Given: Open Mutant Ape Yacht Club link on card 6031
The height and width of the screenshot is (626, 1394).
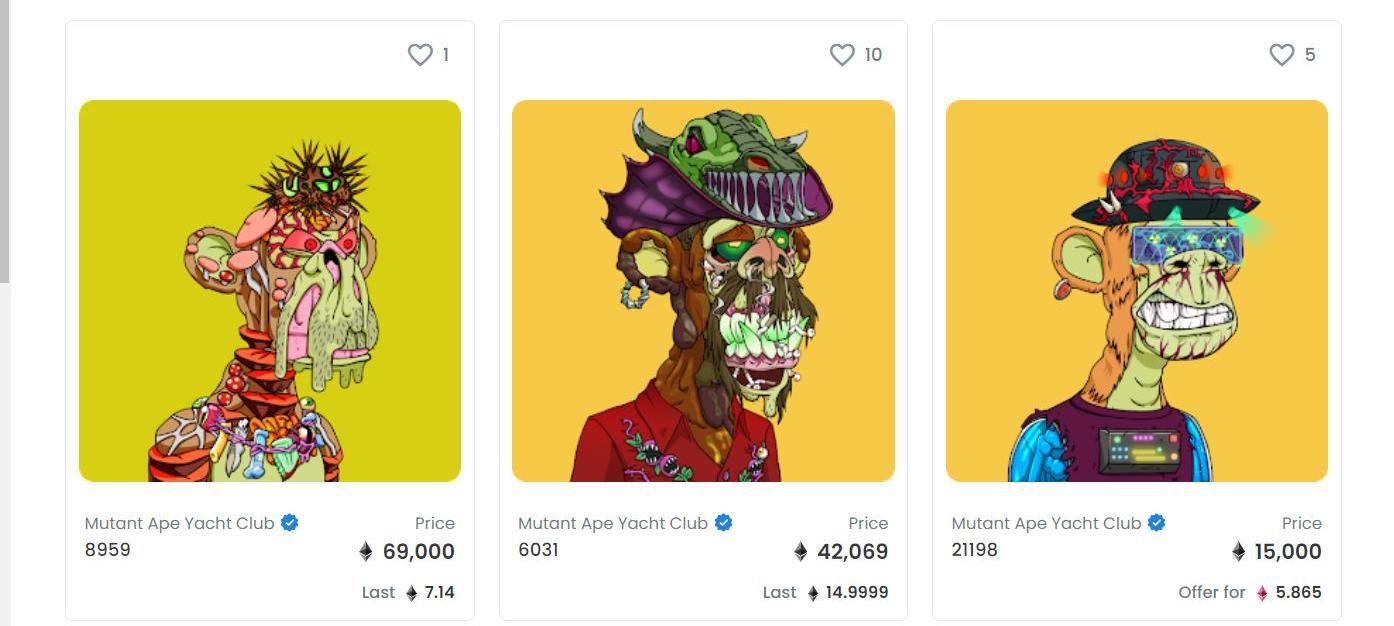Looking at the screenshot, I should 613,523.
